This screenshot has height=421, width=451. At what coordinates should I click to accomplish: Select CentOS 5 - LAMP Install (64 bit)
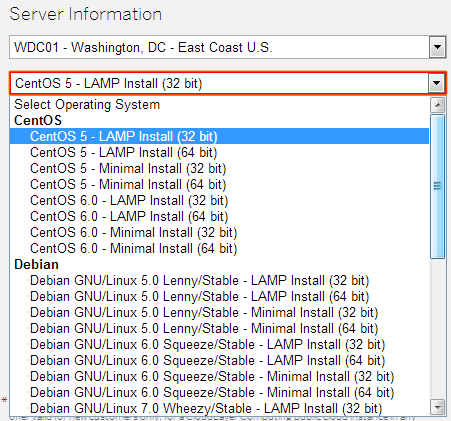(x=219, y=152)
